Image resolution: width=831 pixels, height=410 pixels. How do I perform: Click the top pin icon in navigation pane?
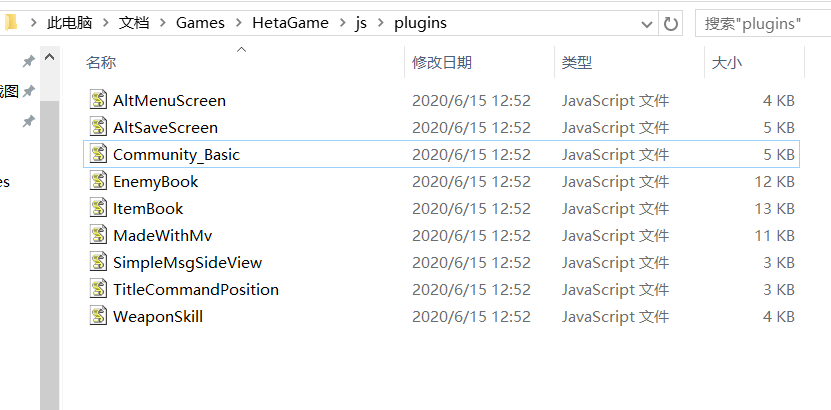point(28,61)
